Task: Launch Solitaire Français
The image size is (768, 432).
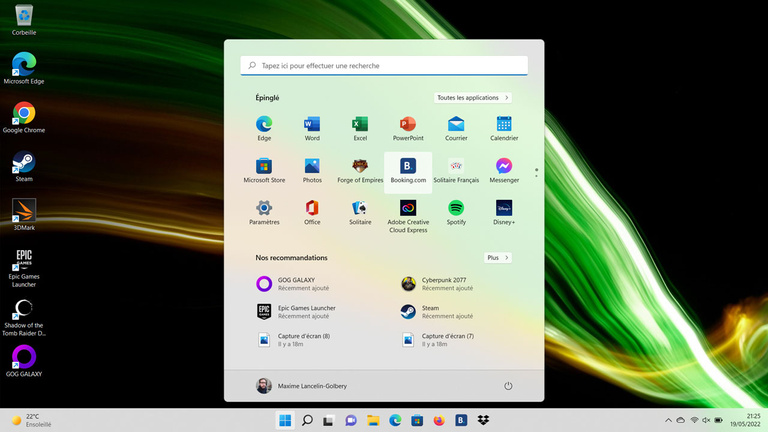Action: click(456, 170)
